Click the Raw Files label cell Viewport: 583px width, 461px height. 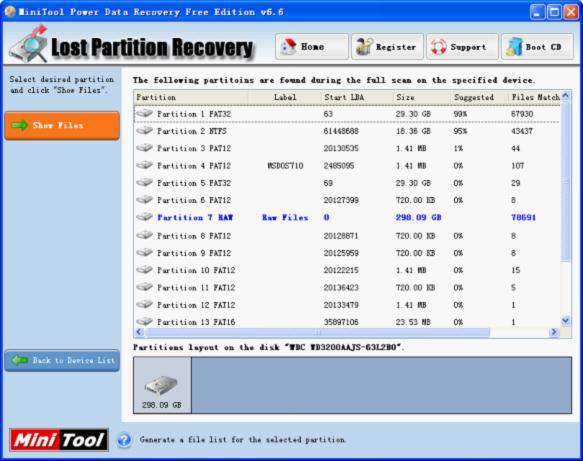click(x=285, y=217)
